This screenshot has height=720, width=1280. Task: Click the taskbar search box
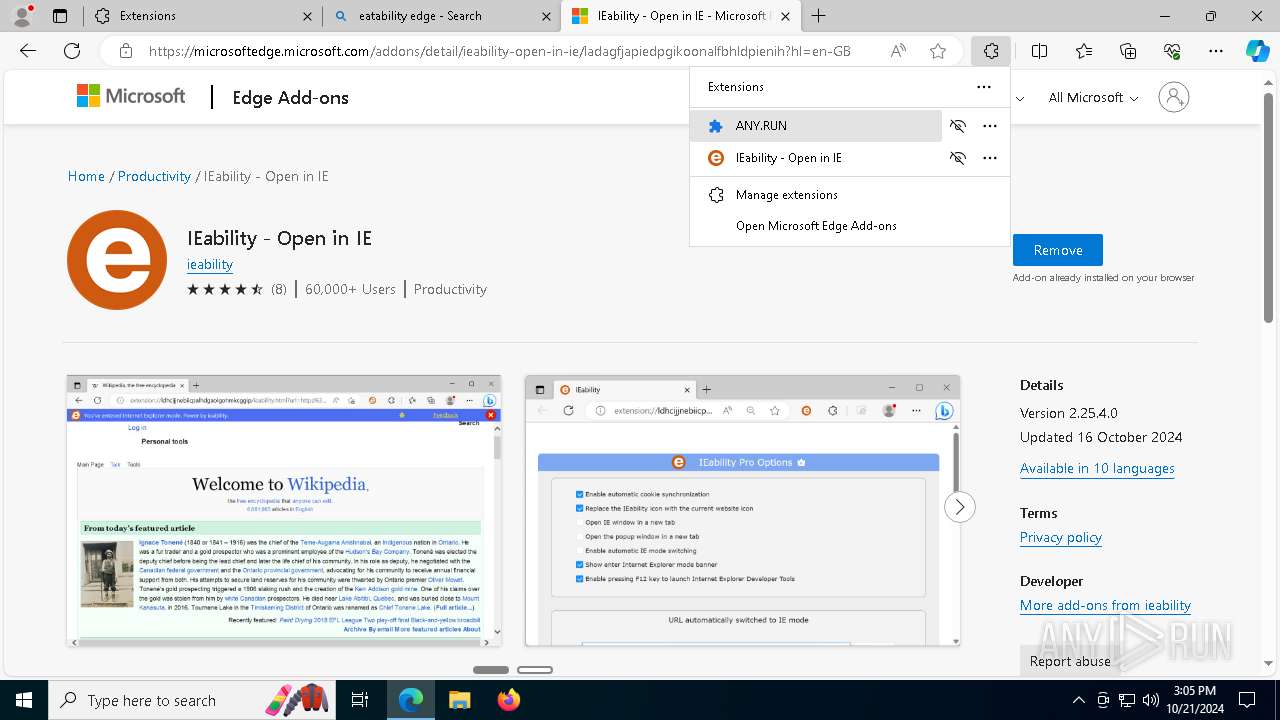pos(191,700)
